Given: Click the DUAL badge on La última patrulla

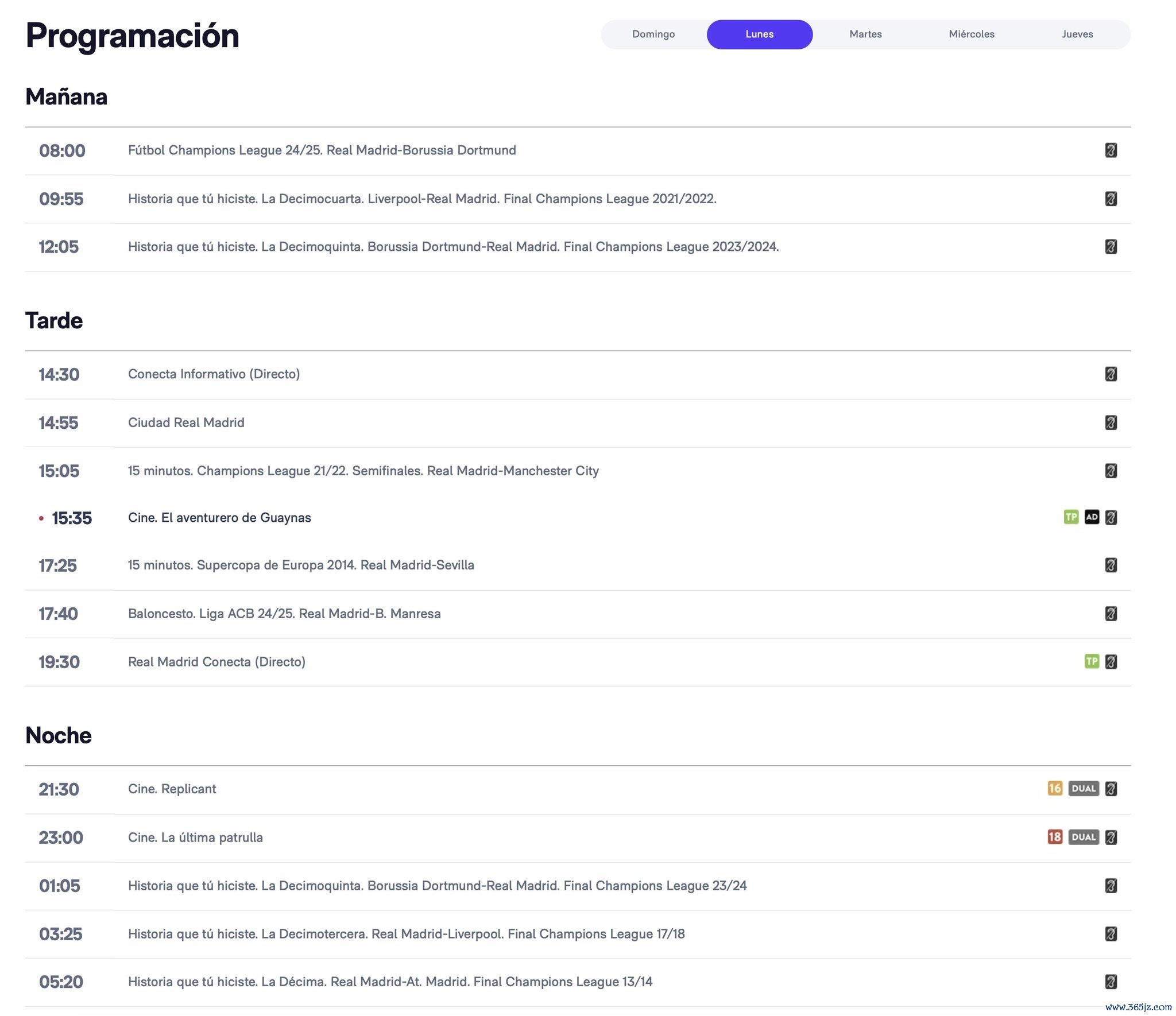Looking at the screenshot, I should point(1084,837).
